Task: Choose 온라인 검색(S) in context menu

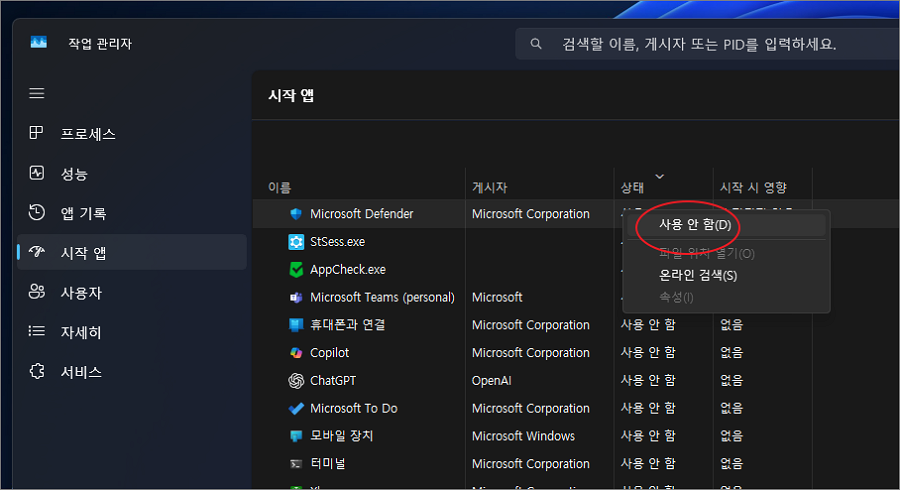Action: (x=726, y=275)
